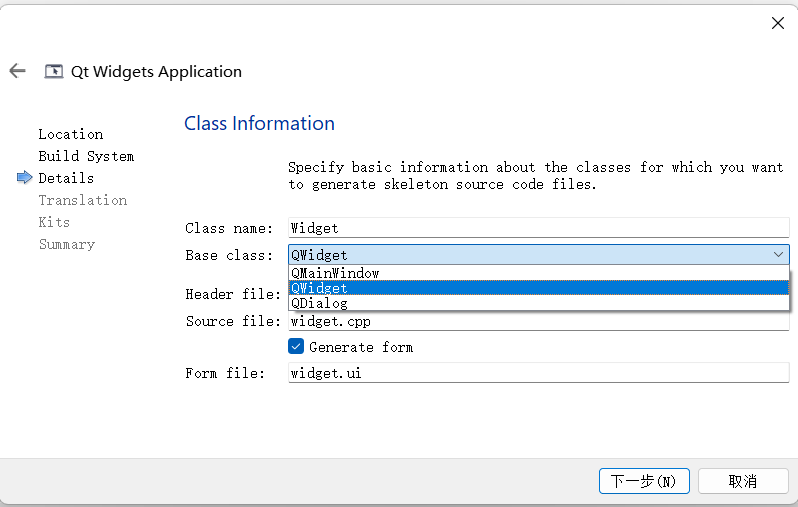Click the Generate form label text
798x507 pixels.
coord(361,347)
